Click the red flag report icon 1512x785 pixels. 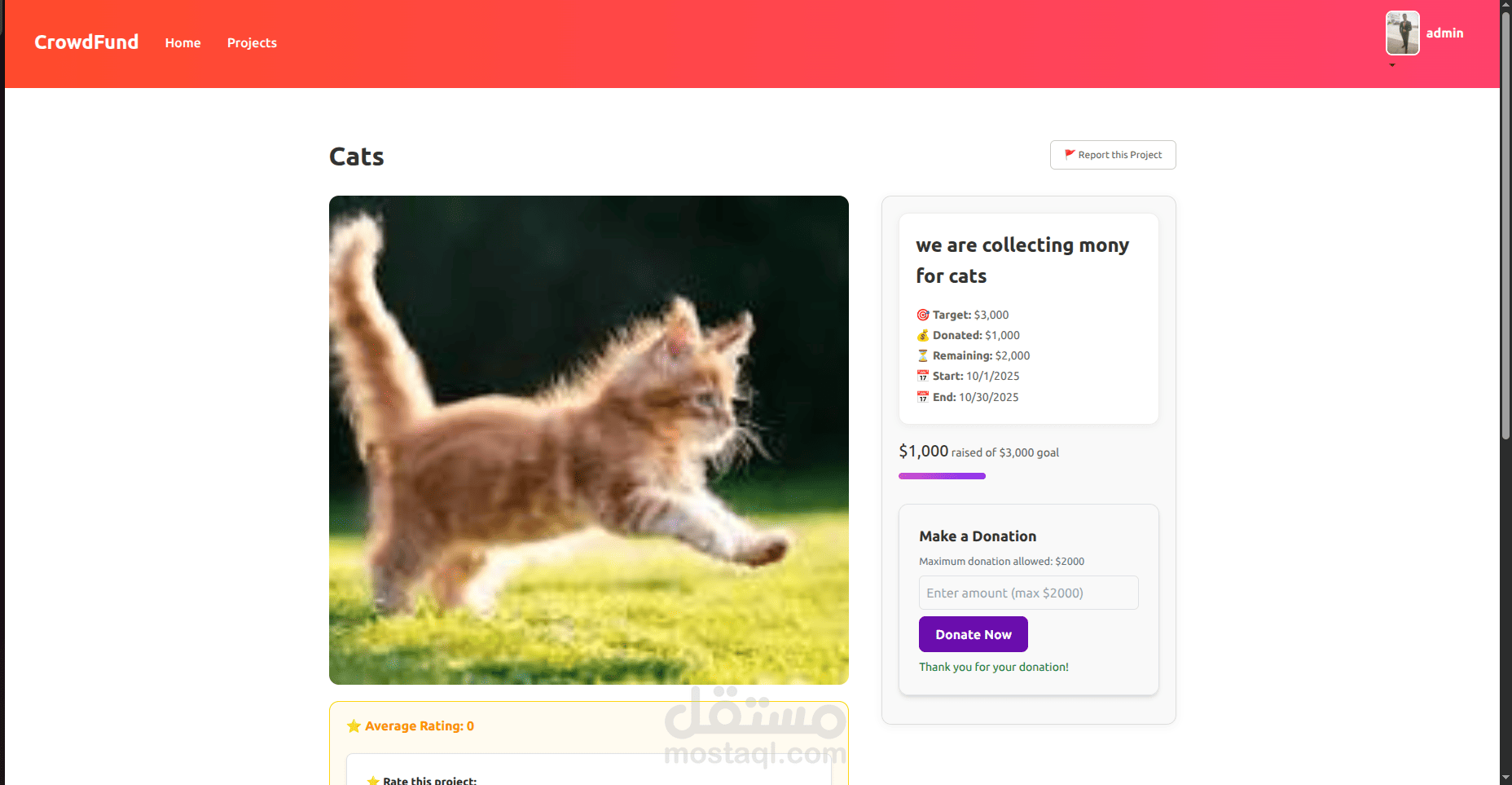pyautogui.click(x=1070, y=155)
